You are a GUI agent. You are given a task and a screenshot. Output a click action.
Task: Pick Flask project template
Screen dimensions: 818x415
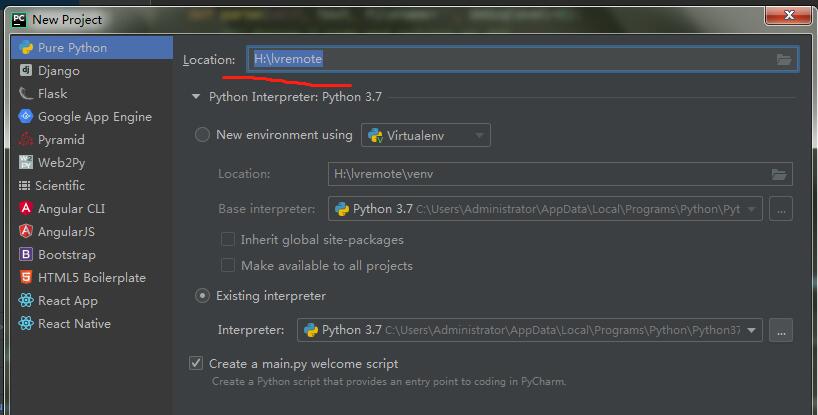pos(92,93)
